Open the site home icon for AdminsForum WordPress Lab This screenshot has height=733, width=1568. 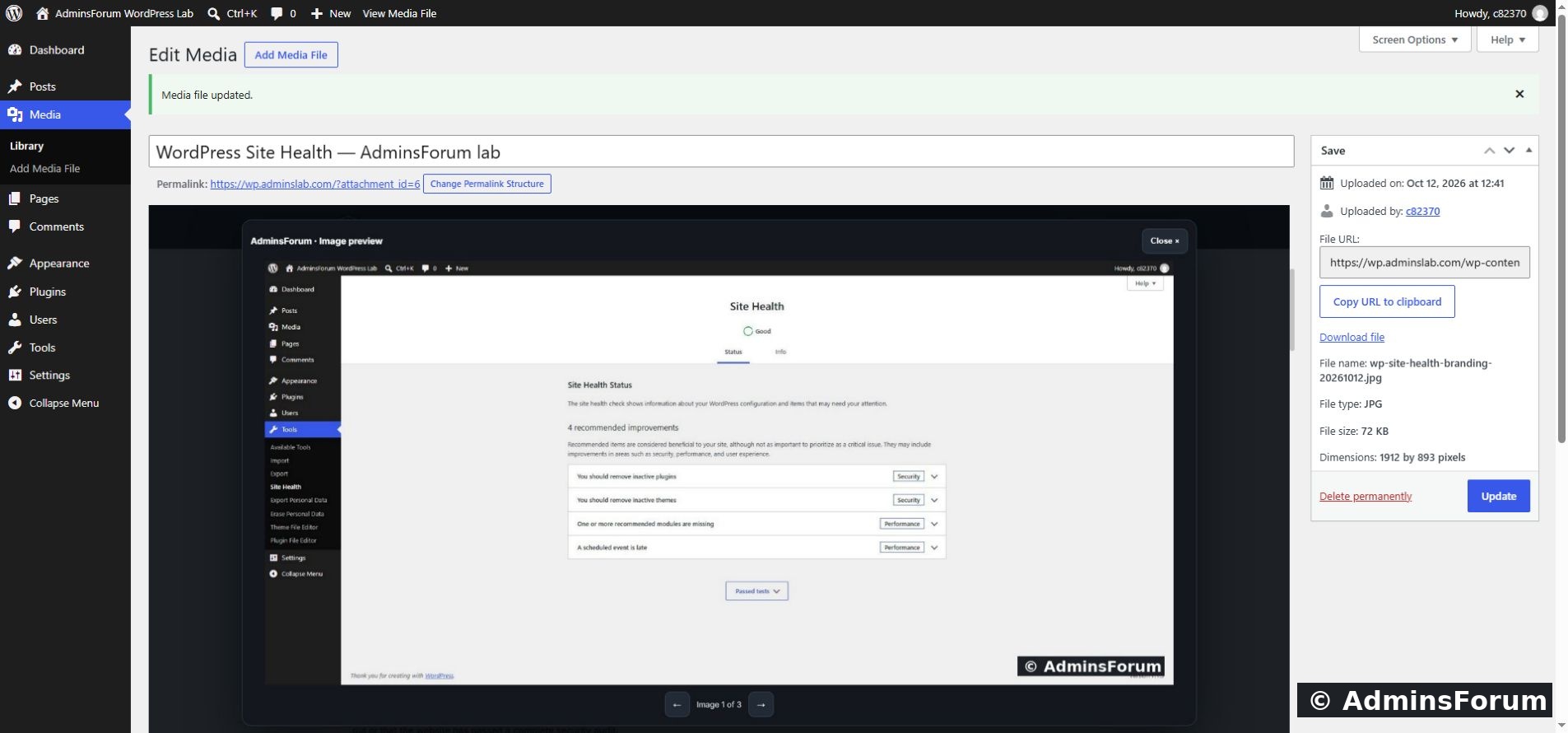point(43,13)
